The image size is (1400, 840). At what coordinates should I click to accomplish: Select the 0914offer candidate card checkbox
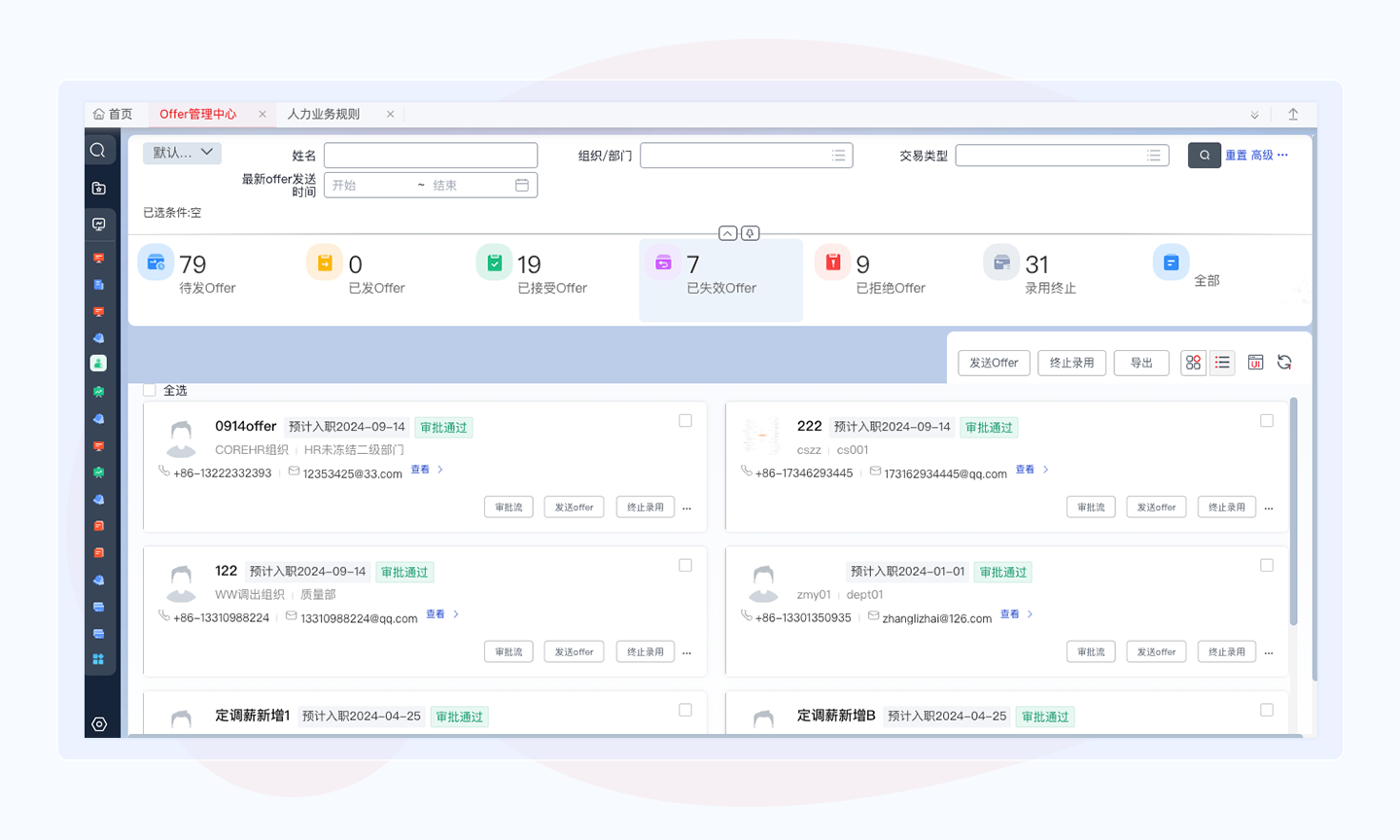pyautogui.click(x=685, y=421)
